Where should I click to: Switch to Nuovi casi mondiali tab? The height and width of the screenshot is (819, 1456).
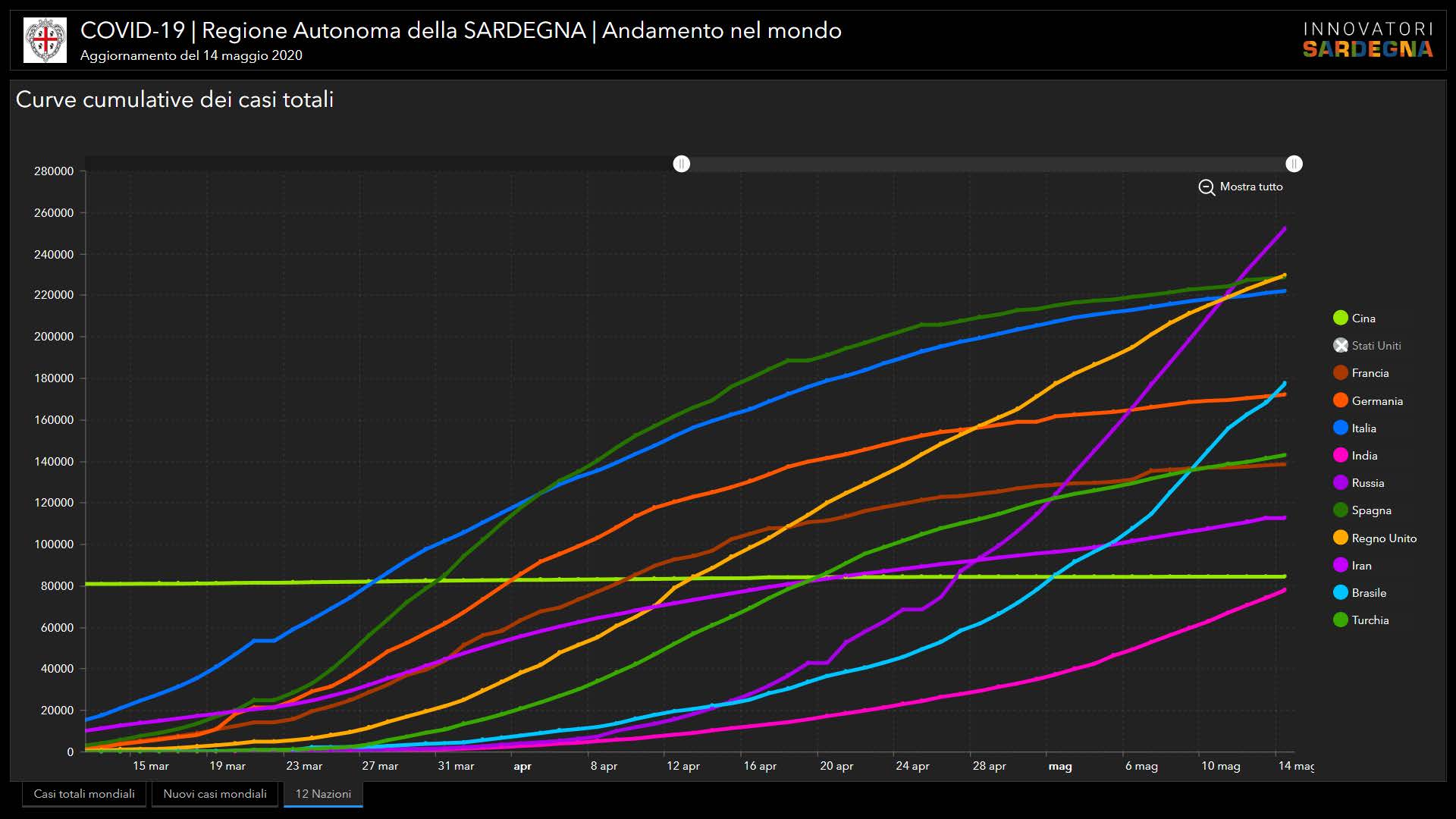pos(215,794)
